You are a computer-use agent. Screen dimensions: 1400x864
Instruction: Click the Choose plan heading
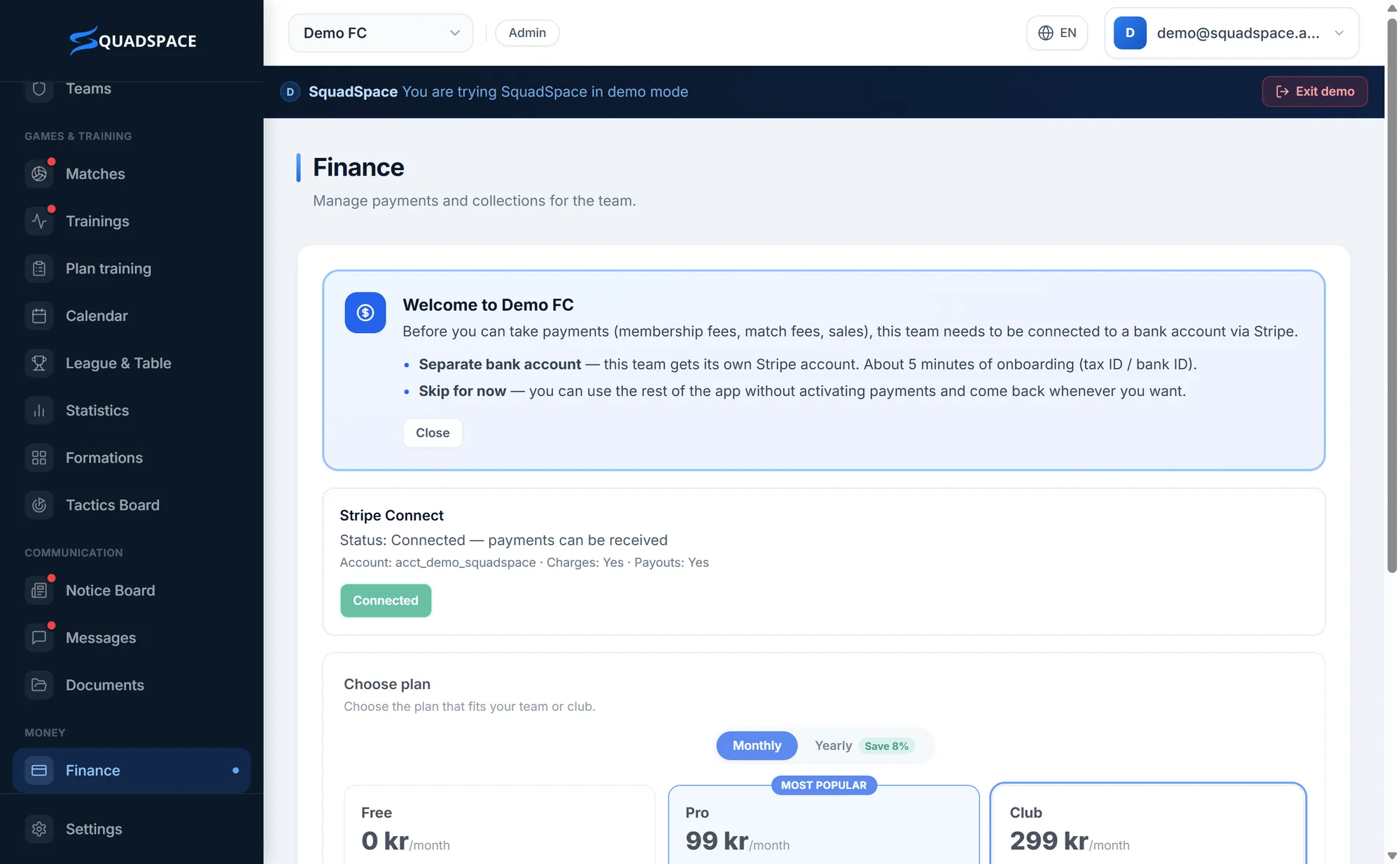tap(387, 684)
